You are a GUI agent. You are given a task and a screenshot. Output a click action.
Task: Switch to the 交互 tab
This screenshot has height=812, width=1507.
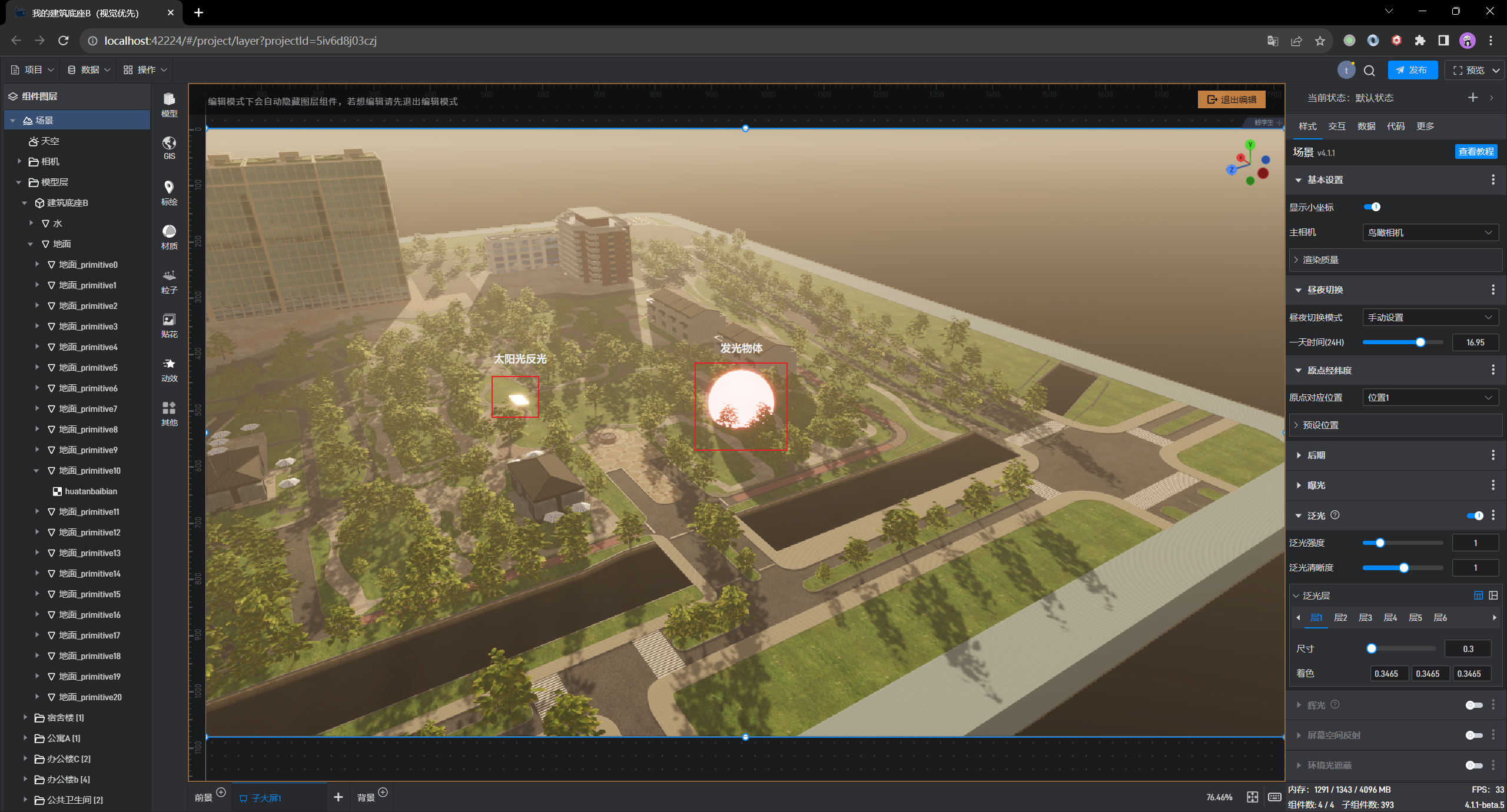pyautogui.click(x=1336, y=127)
